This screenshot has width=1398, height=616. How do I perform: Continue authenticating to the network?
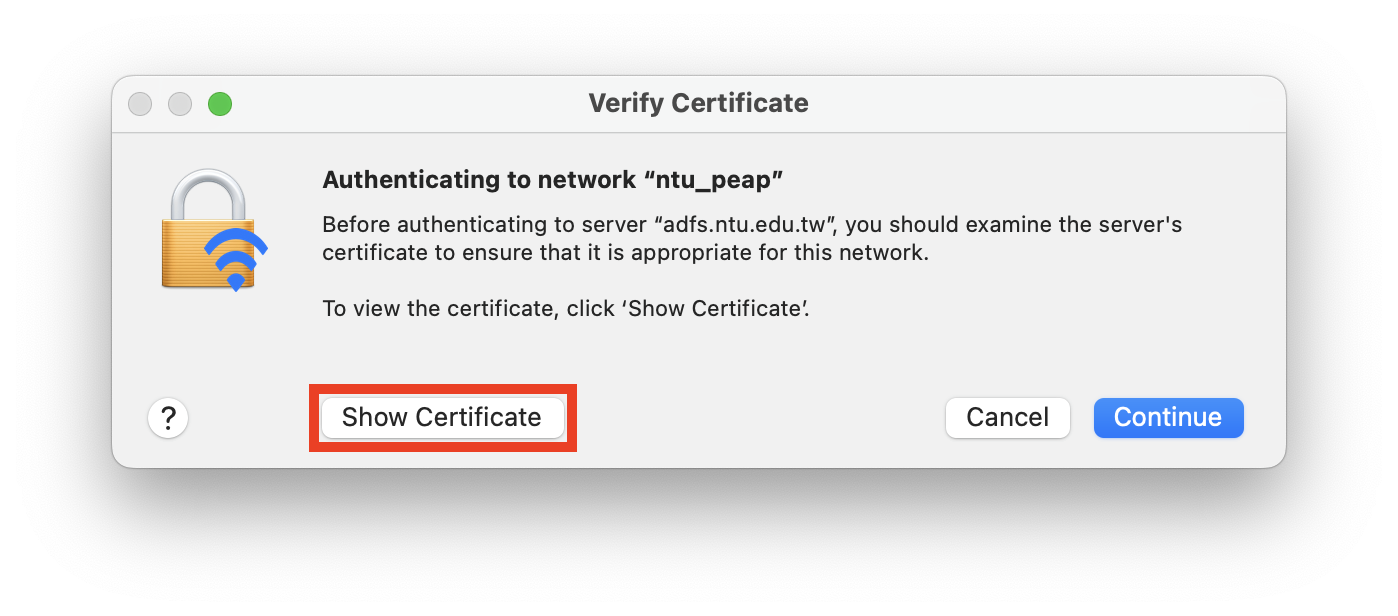click(1168, 417)
